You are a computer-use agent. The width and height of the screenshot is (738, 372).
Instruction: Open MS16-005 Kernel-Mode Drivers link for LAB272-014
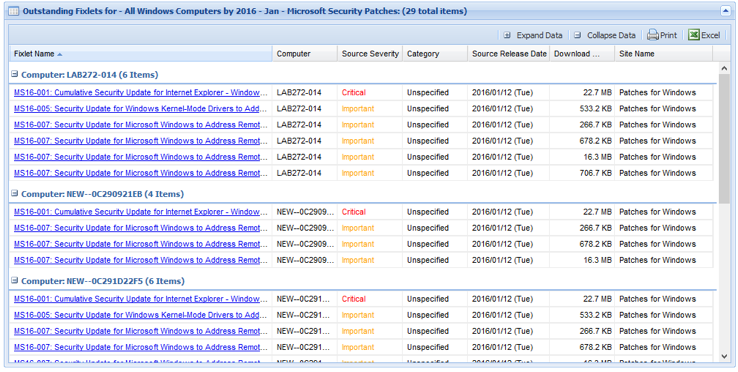point(141,108)
